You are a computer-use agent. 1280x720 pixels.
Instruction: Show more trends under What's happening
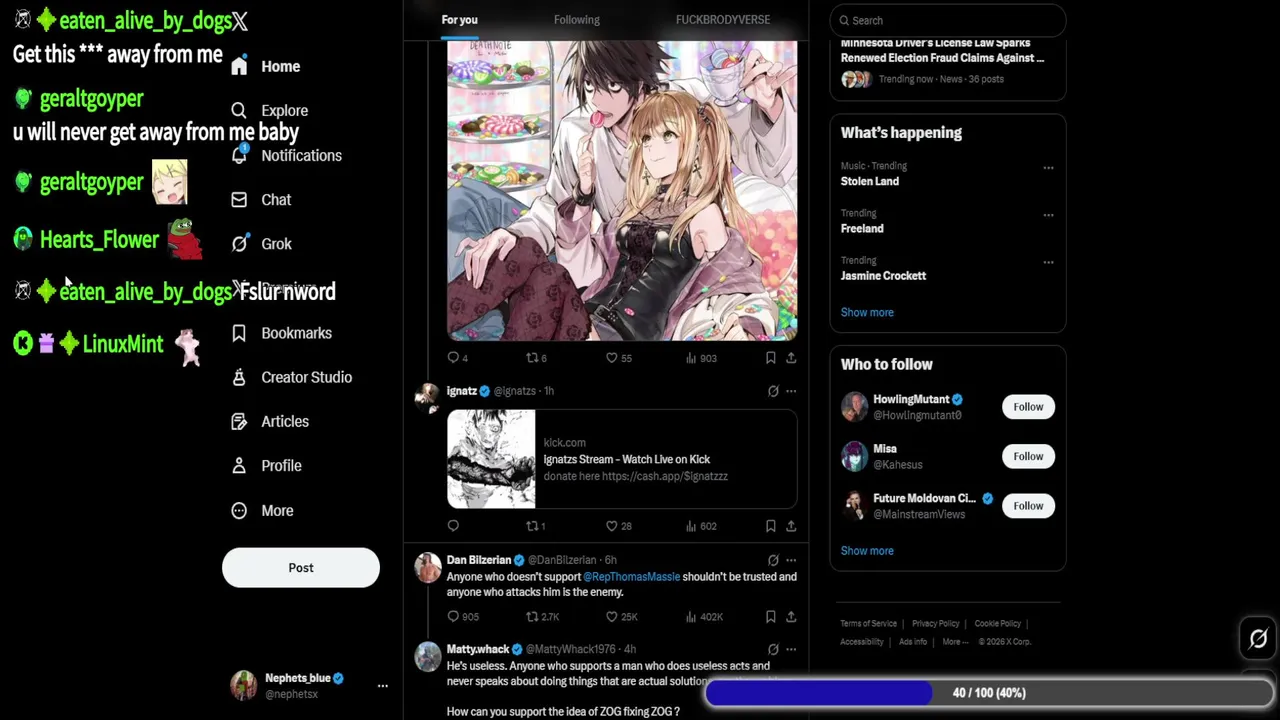[867, 312]
